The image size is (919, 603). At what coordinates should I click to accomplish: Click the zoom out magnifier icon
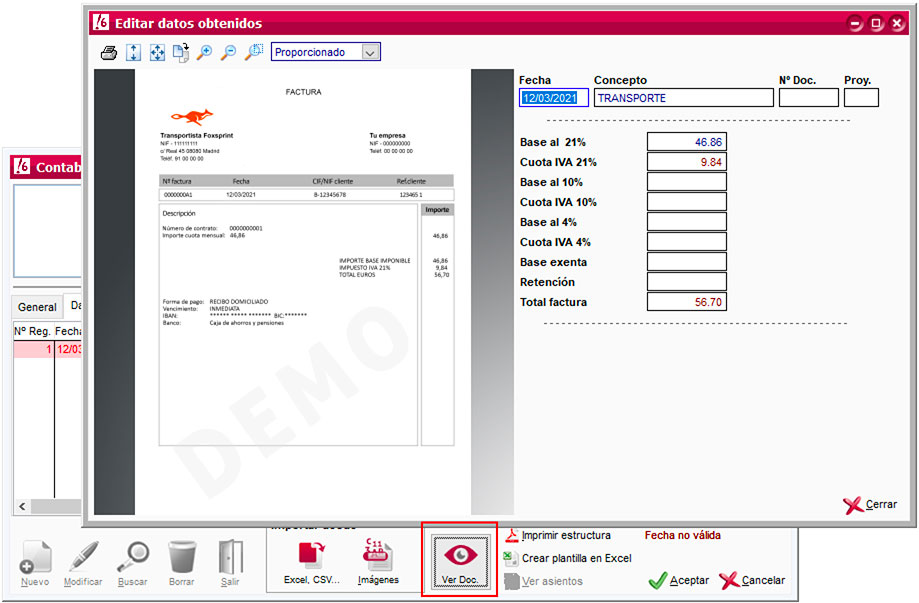[229, 52]
